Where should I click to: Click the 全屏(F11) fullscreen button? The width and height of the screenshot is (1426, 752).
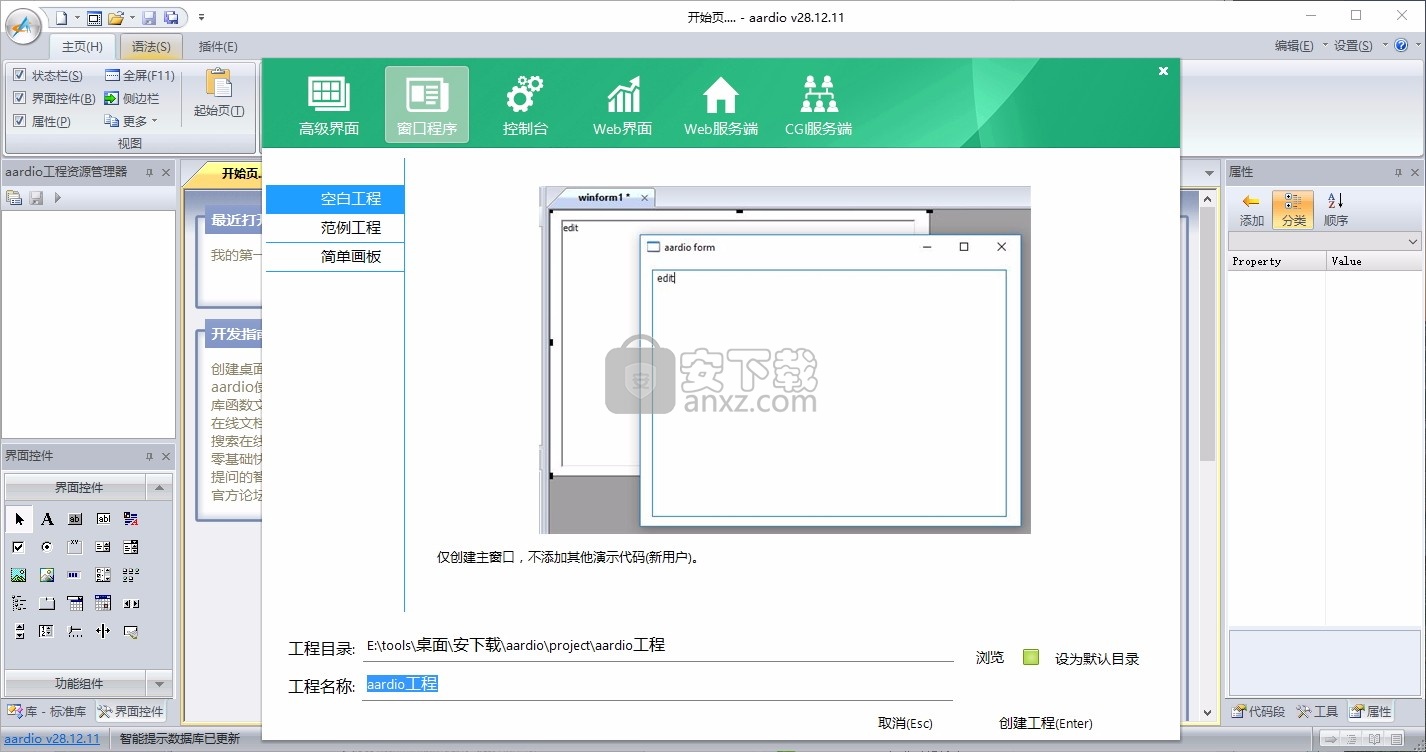(139, 76)
